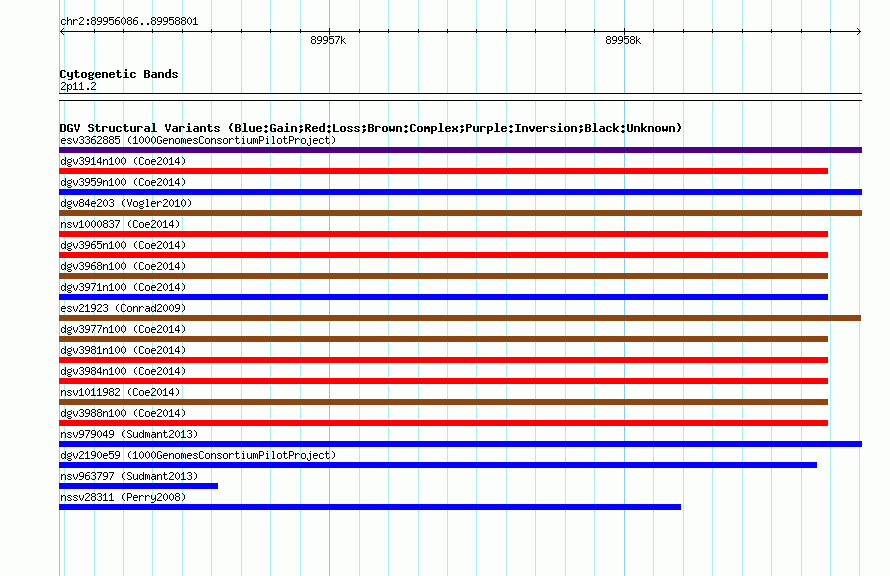The image size is (890, 576).
Task: Open the dgv3981n100 (Coe2014) label
Action: pyautogui.click(x=123, y=350)
